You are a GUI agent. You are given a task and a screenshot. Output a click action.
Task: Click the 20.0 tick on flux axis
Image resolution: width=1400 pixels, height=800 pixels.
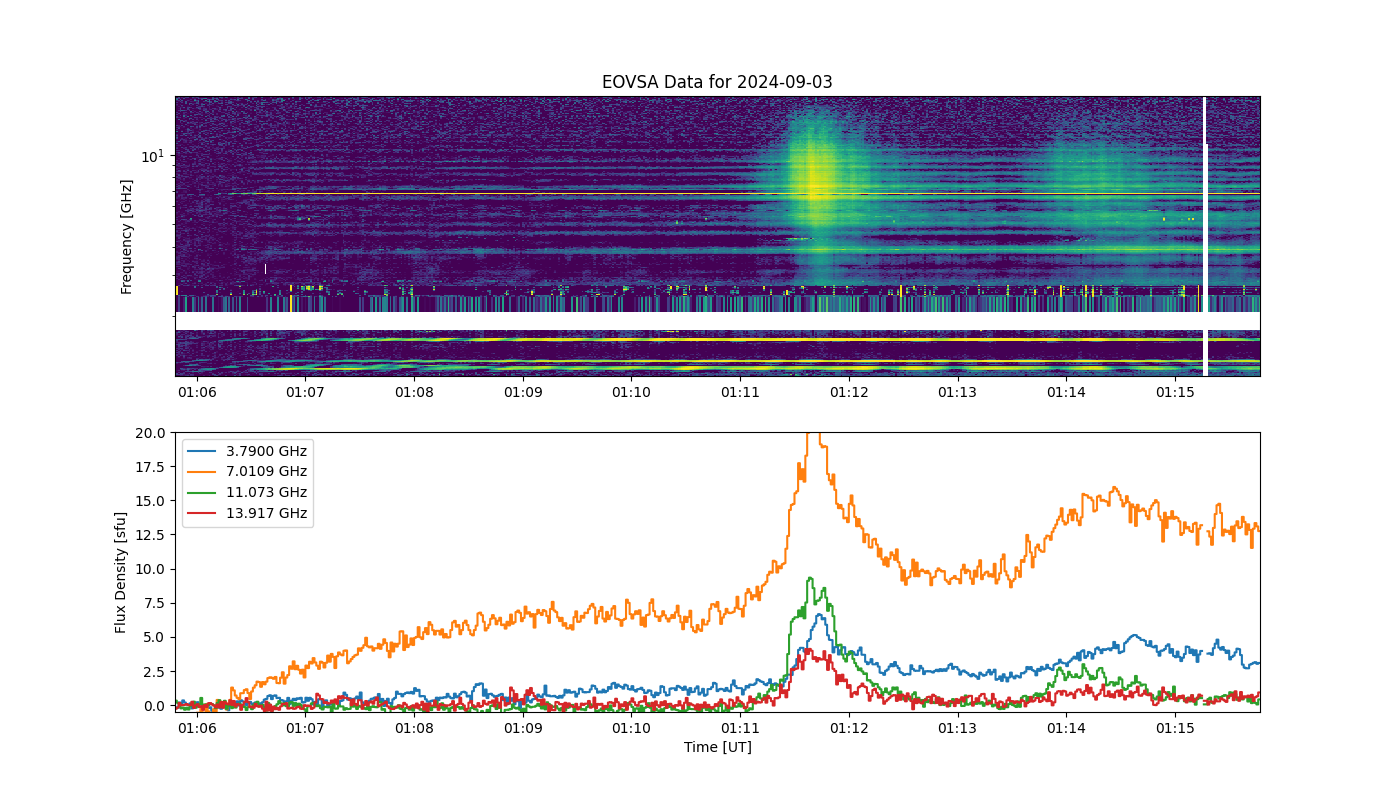pos(153,432)
